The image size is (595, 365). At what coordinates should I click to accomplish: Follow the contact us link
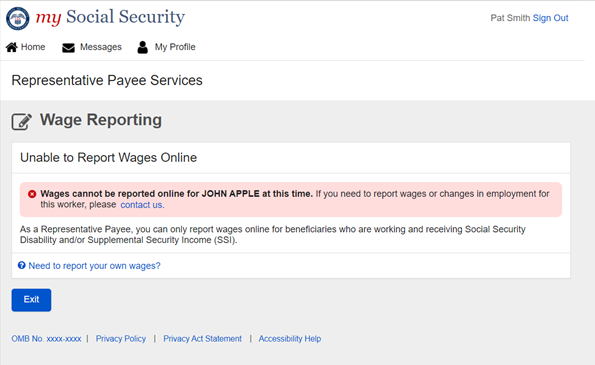click(x=142, y=205)
